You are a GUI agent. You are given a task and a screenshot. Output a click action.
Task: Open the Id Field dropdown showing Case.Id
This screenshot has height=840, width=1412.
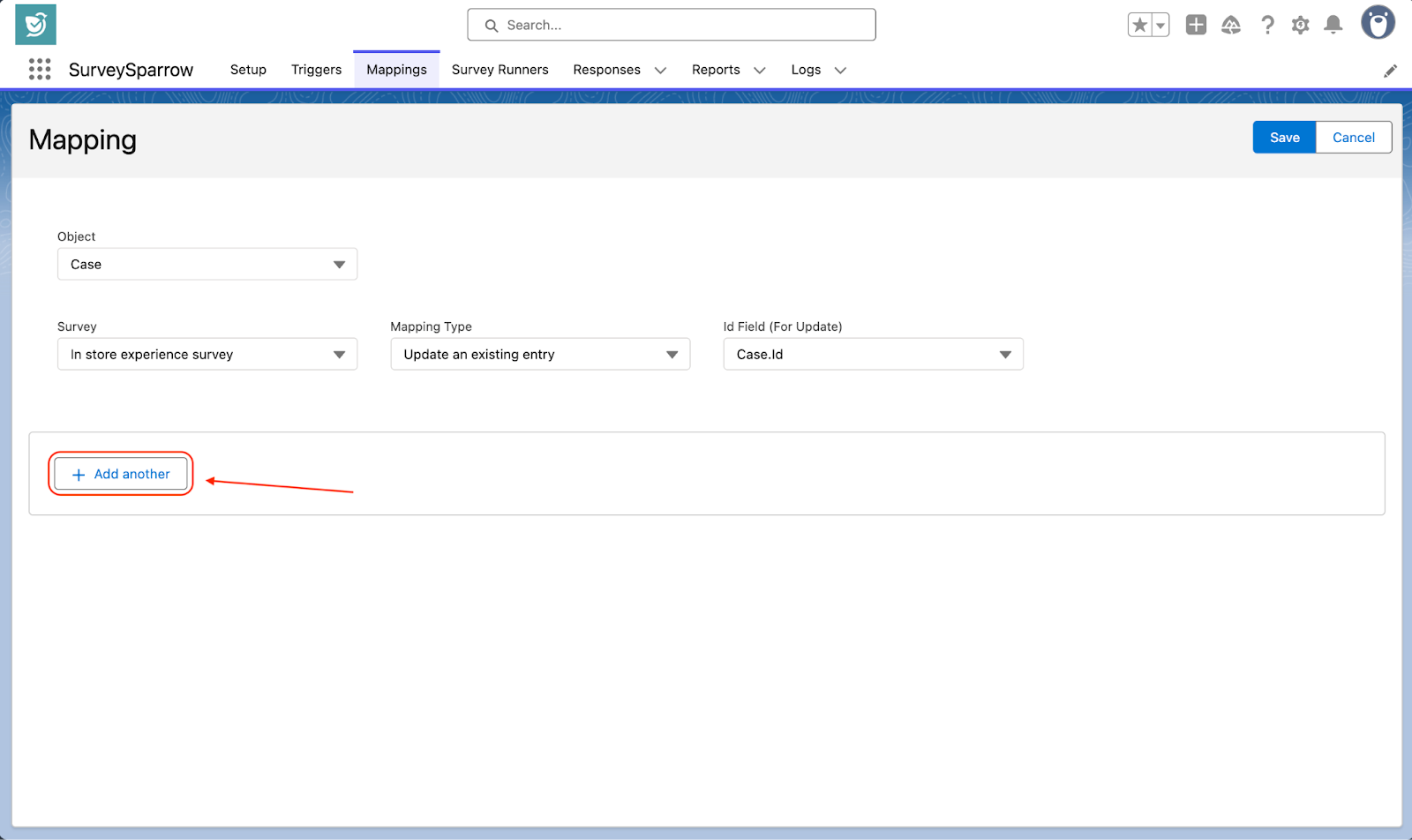[x=873, y=355]
